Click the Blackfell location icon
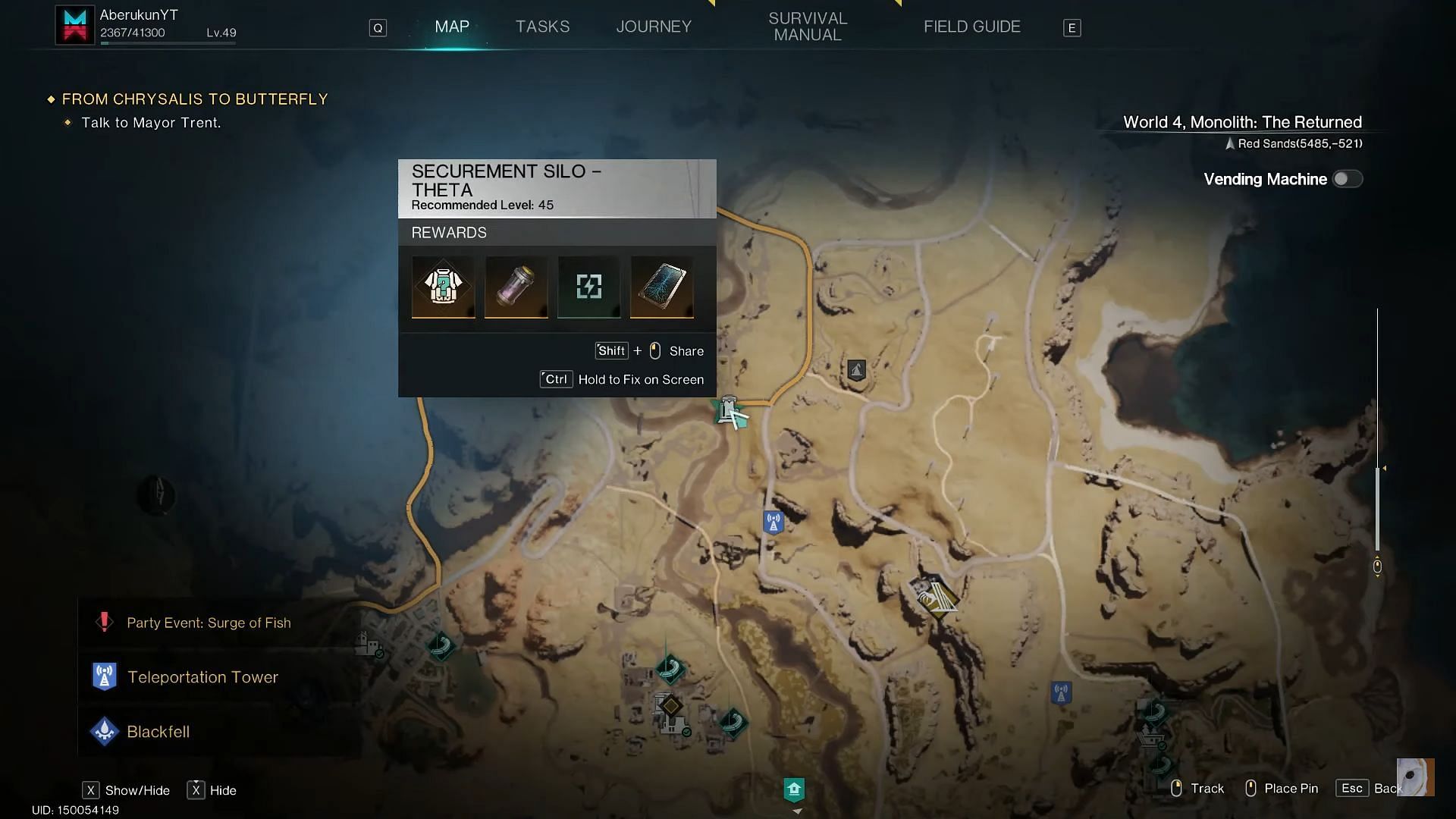This screenshot has height=819, width=1456. click(104, 731)
